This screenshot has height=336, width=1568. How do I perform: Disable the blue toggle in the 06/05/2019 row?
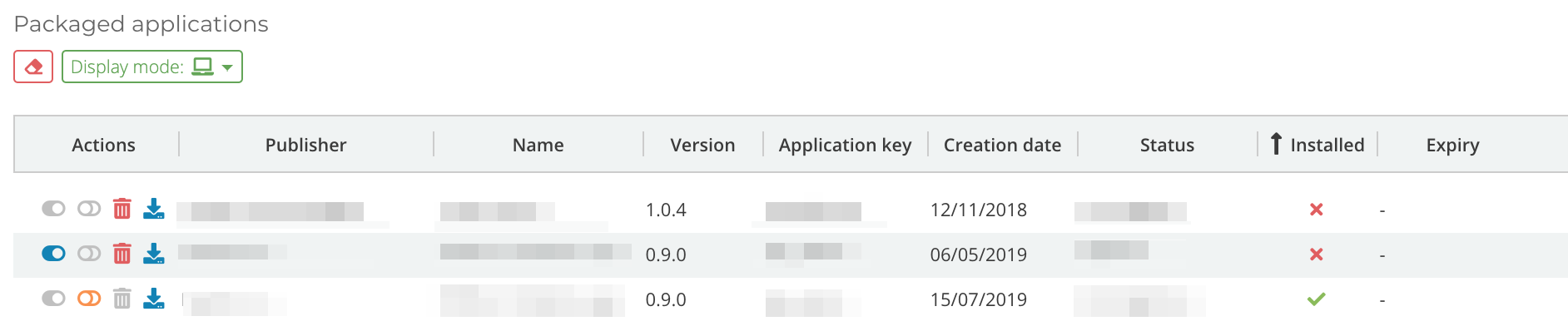click(53, 253)
